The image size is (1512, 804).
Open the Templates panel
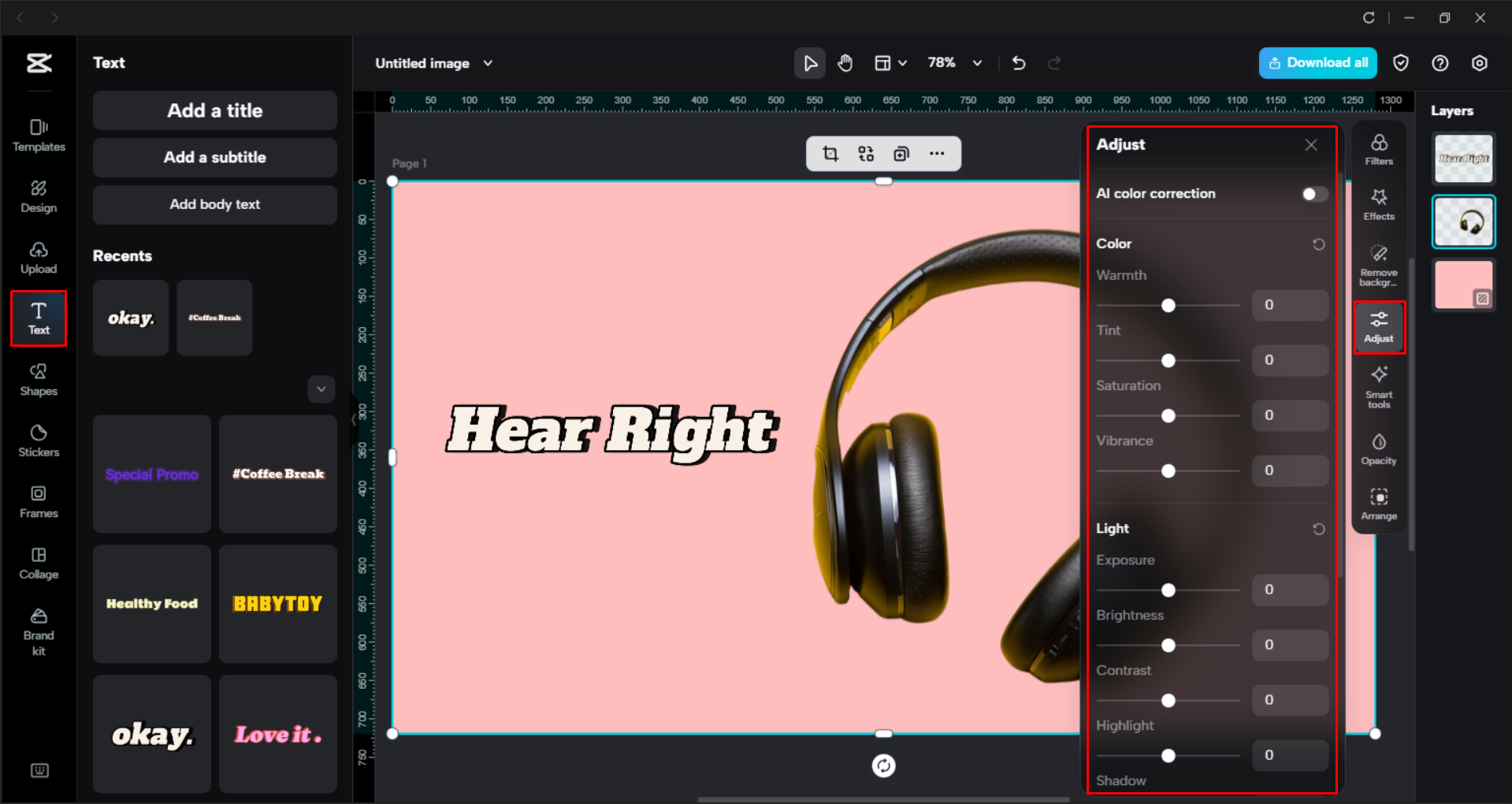(x=38, y=134)
